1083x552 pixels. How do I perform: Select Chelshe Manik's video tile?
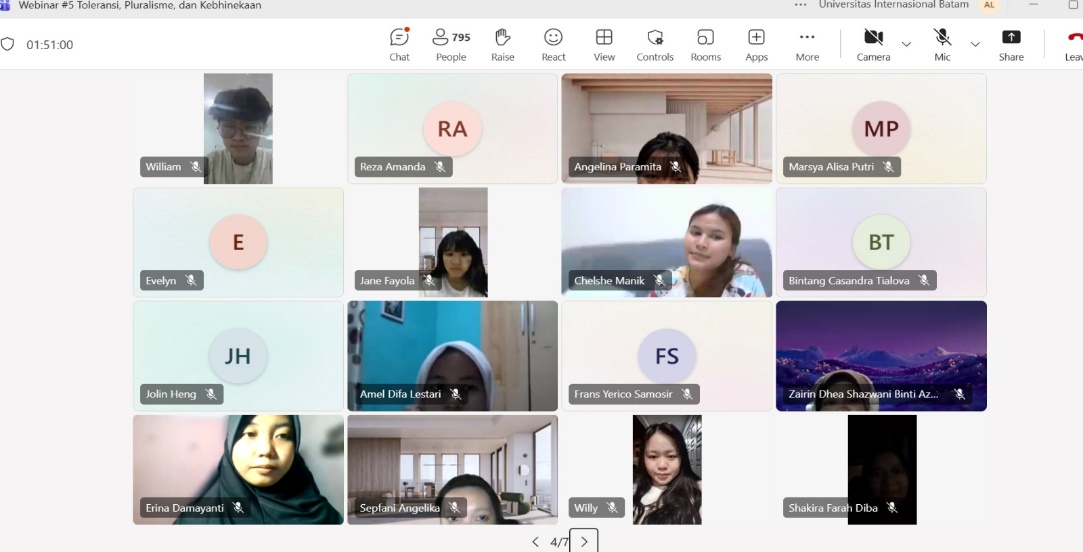666,241
